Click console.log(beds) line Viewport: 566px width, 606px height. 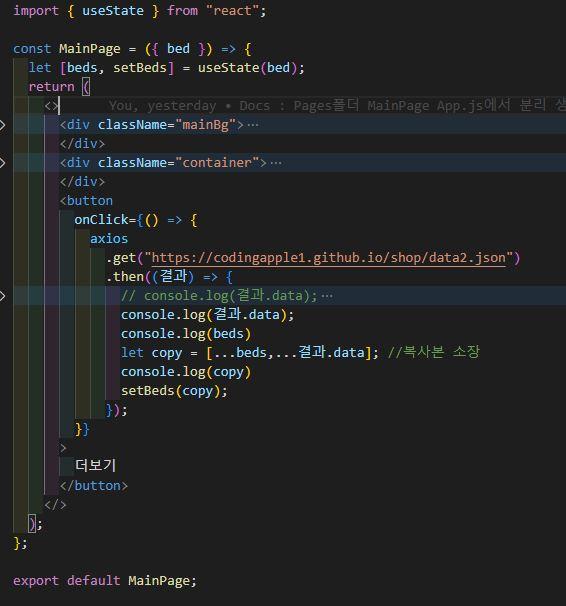point(186,334)
